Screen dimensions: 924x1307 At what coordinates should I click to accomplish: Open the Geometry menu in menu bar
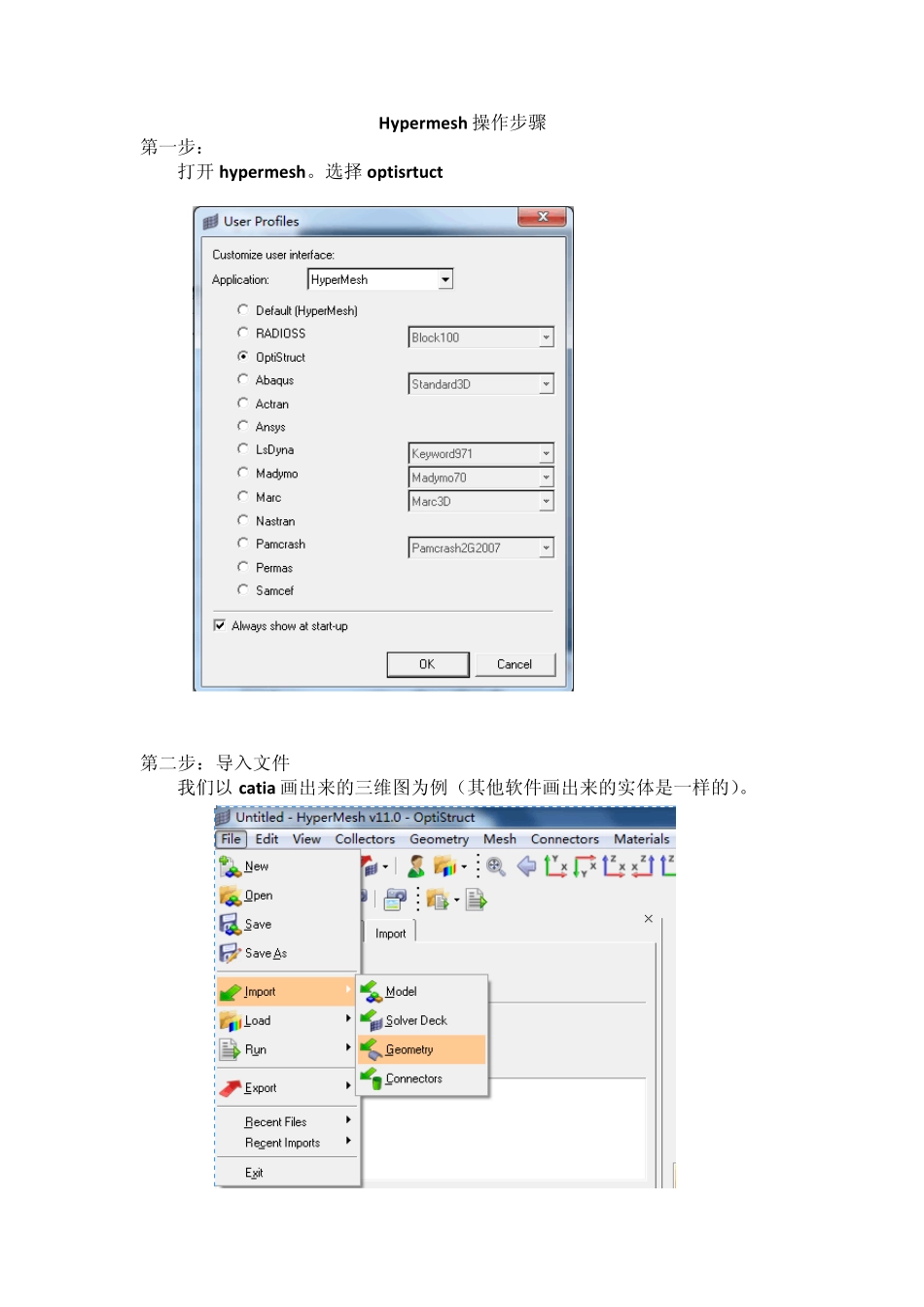(439, 839)
